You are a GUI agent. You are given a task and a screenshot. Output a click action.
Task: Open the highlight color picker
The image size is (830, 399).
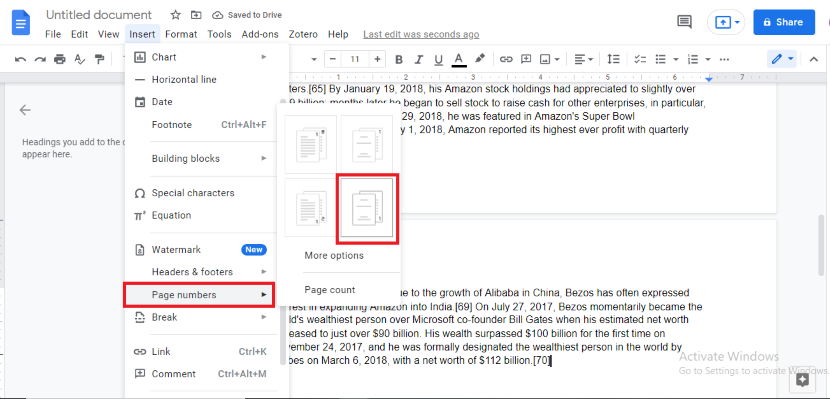pos(480,59)
